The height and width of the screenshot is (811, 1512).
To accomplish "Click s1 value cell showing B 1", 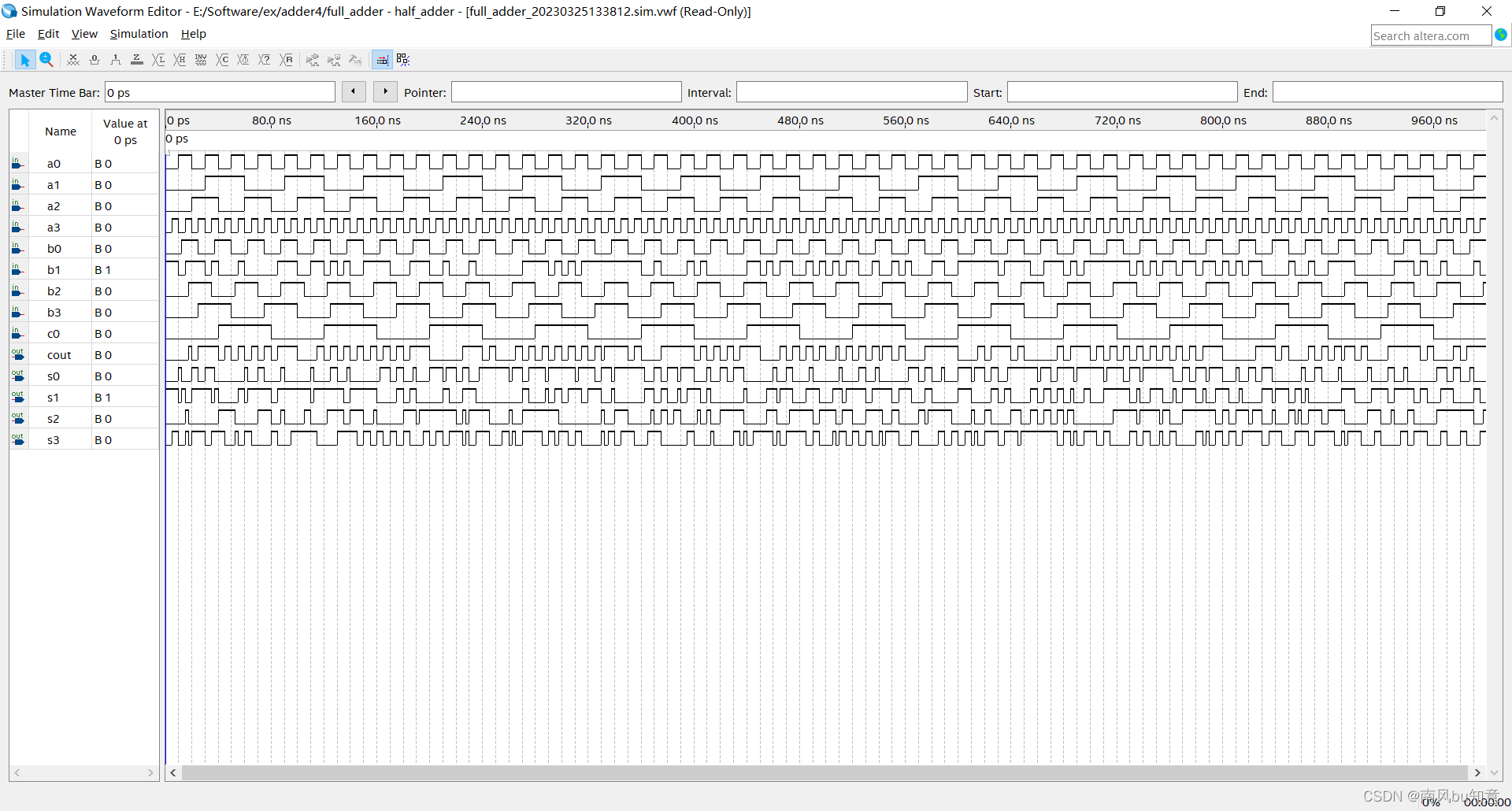I will click(x=125, y=398).
